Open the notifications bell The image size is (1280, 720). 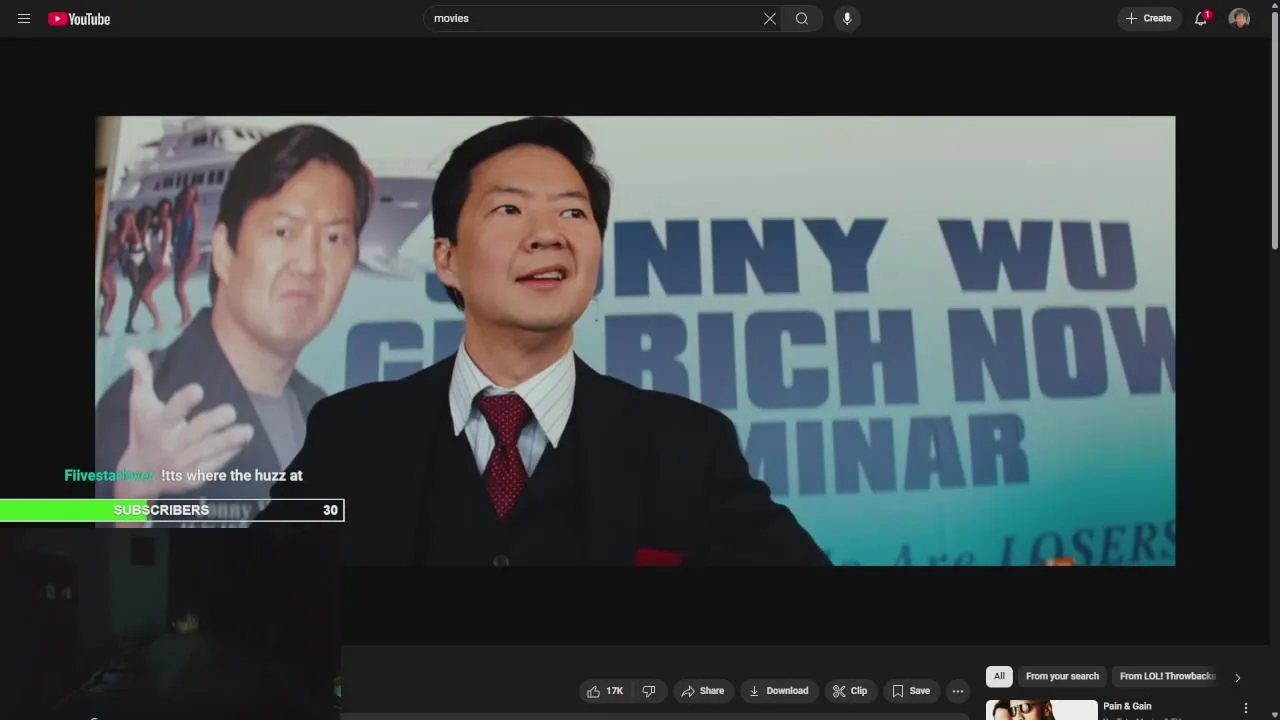1201,18
